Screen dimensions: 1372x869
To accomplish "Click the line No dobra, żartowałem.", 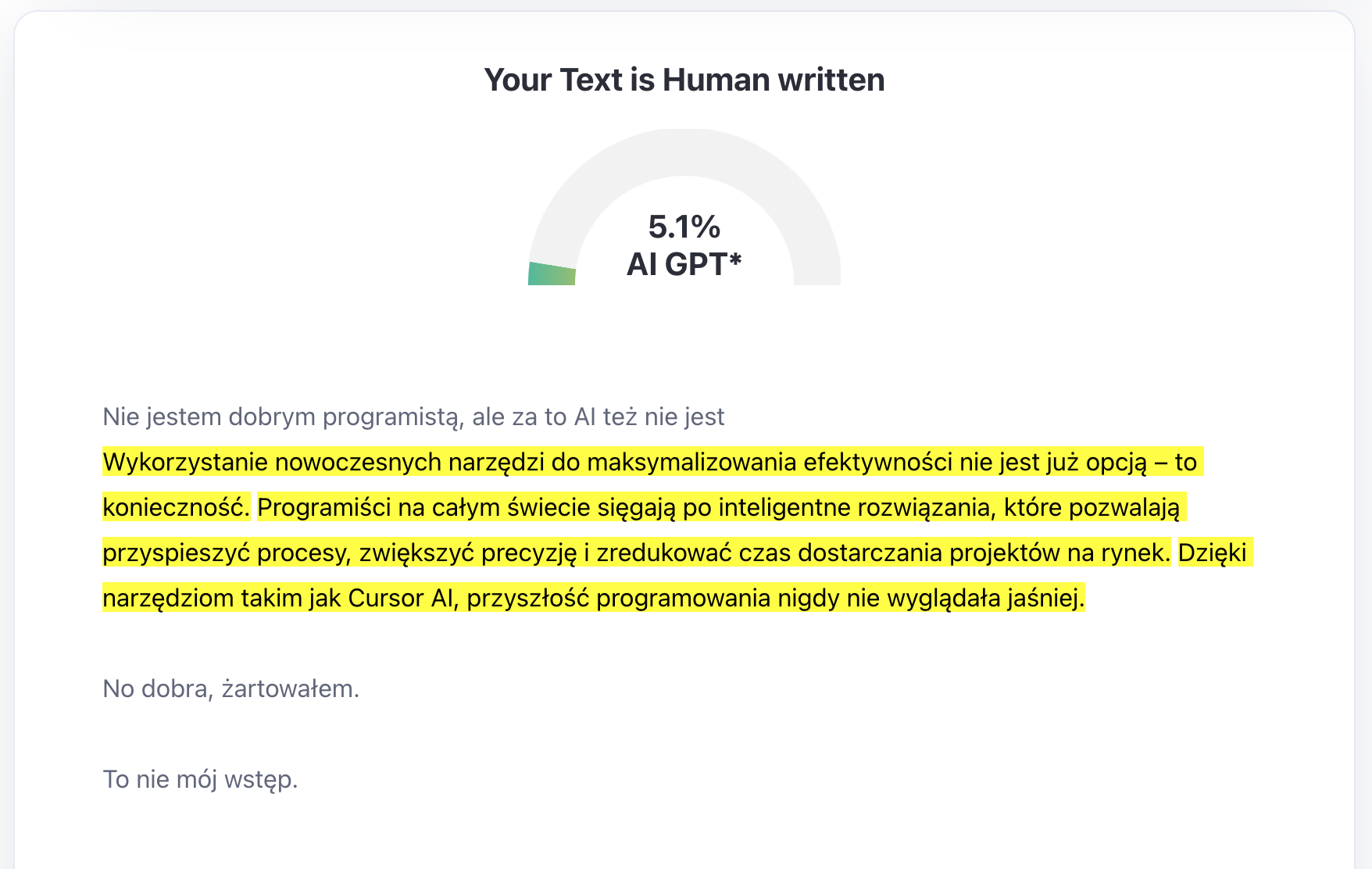I will [231, 688].
